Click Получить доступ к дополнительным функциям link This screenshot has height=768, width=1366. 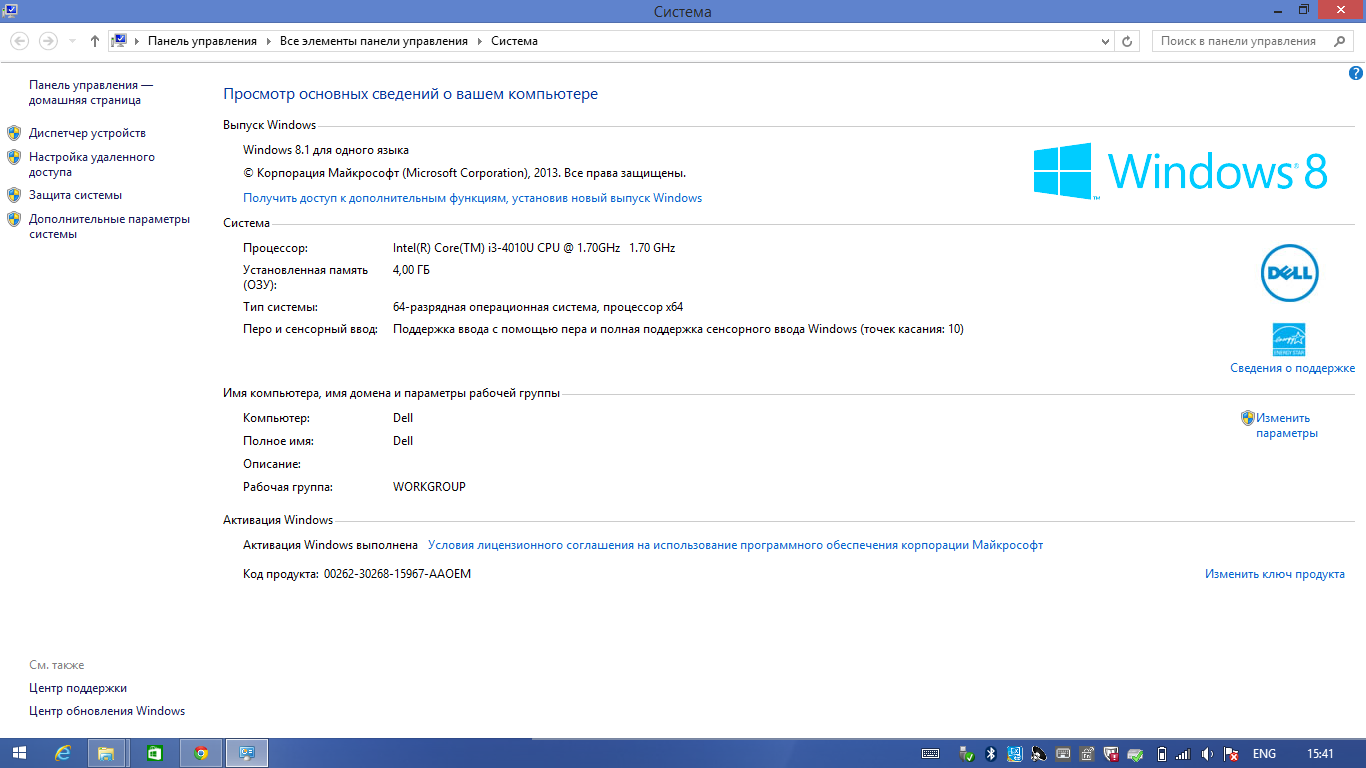[x=472, y=198]
